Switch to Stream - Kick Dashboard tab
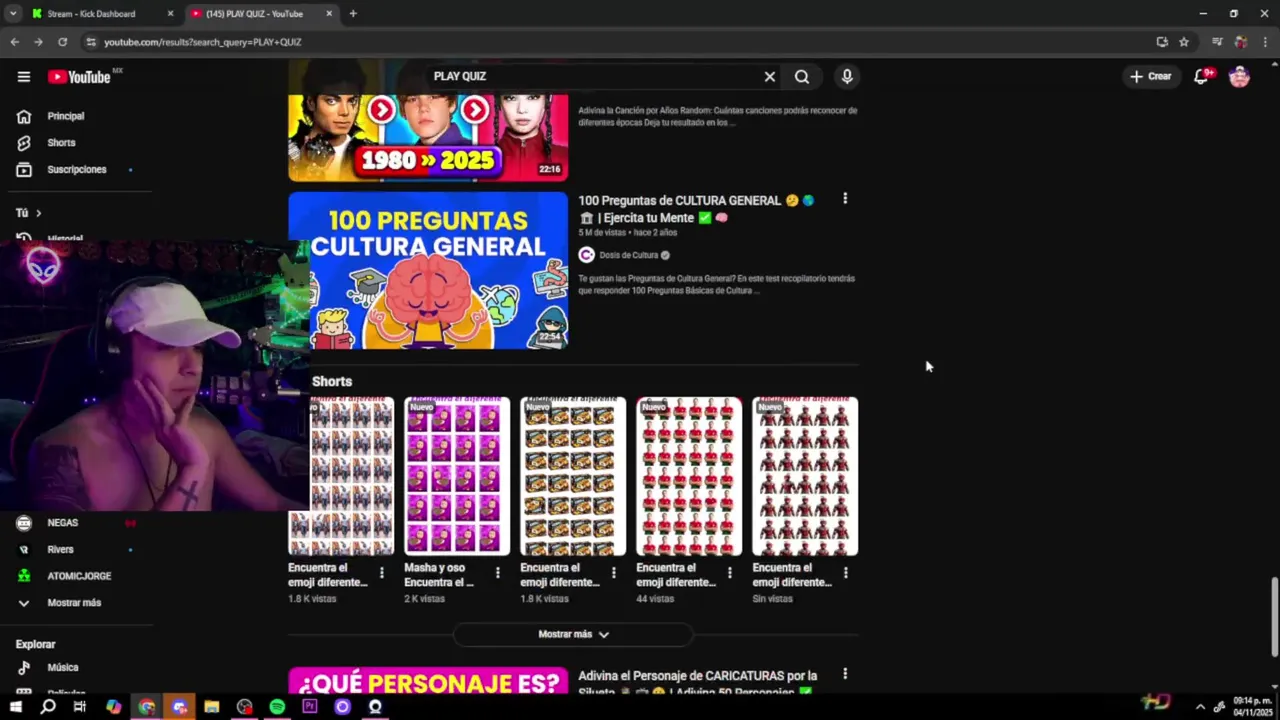Viewport: 1280px width, 720px height. coord(103,14)
